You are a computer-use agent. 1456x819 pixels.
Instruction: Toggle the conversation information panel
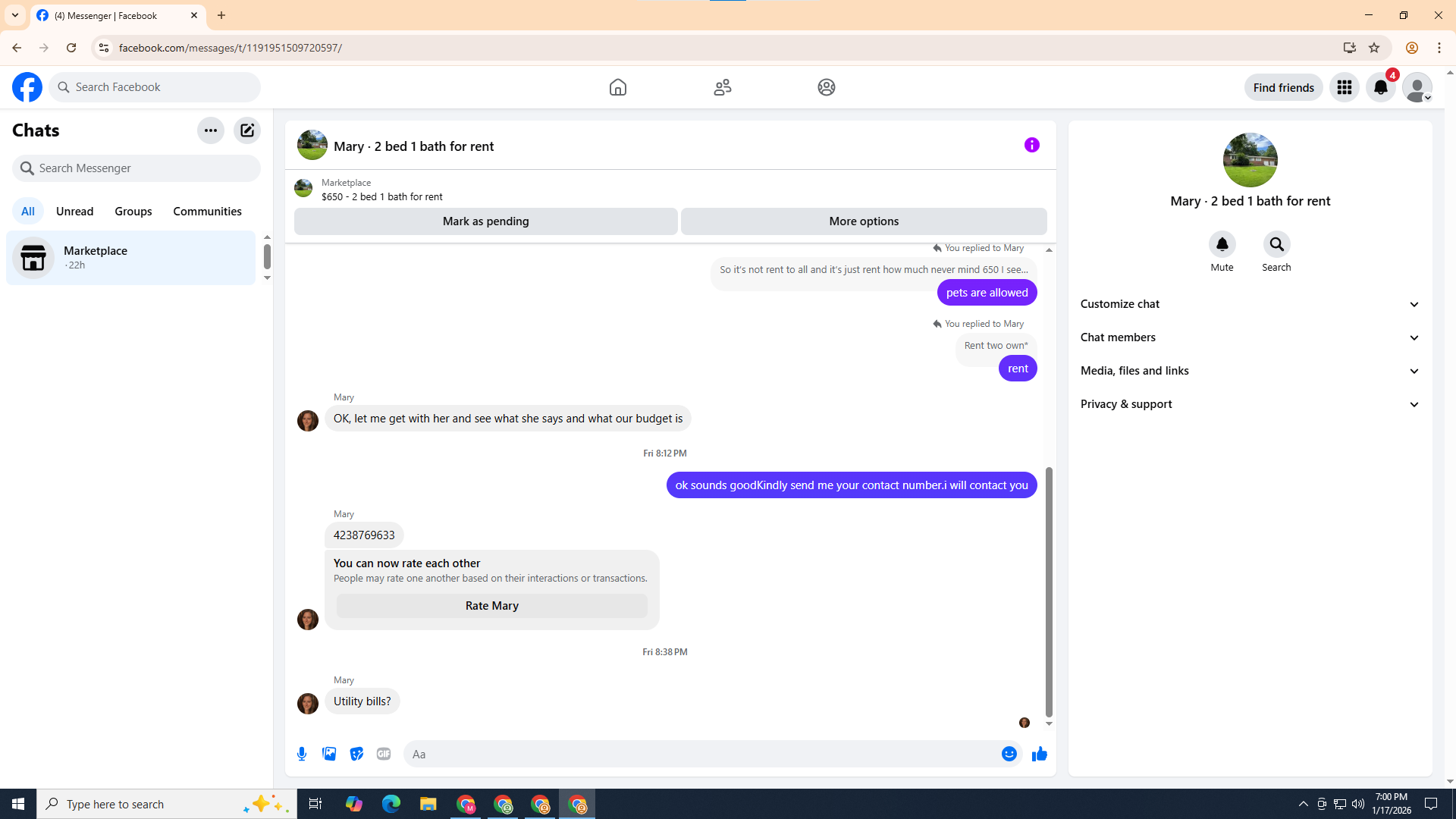[1031, 145]
